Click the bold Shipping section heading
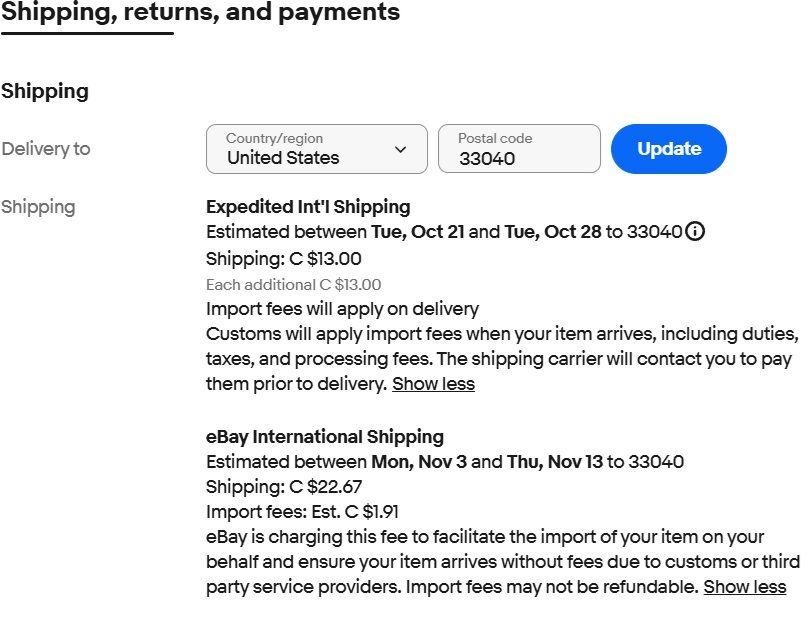The image size is (808, 625). tap(45, 91)
